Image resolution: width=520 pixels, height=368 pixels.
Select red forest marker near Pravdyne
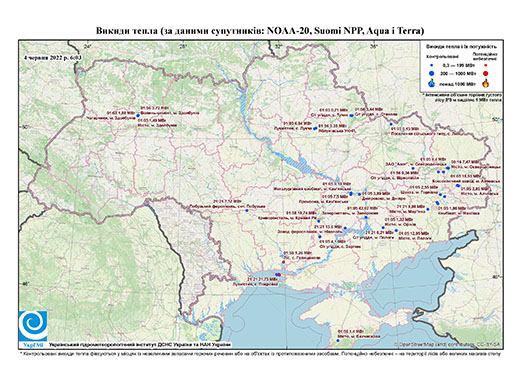[283, 262]
